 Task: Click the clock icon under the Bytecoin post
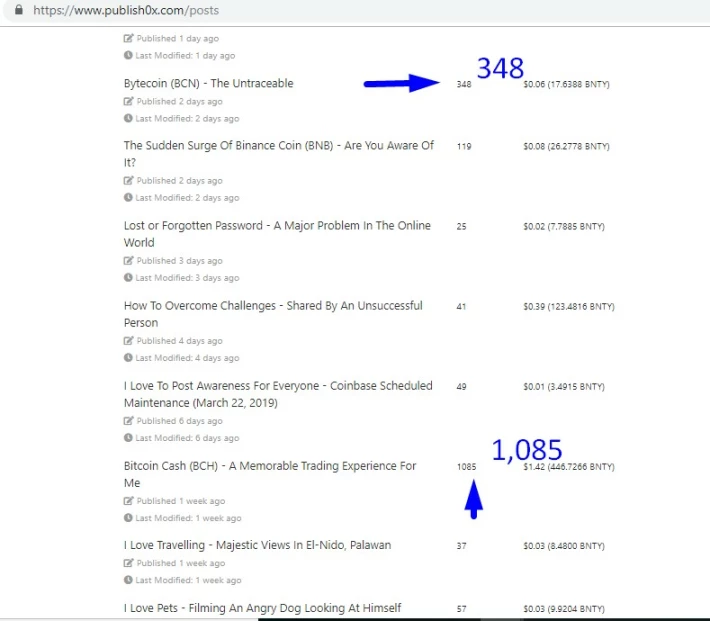128,118
